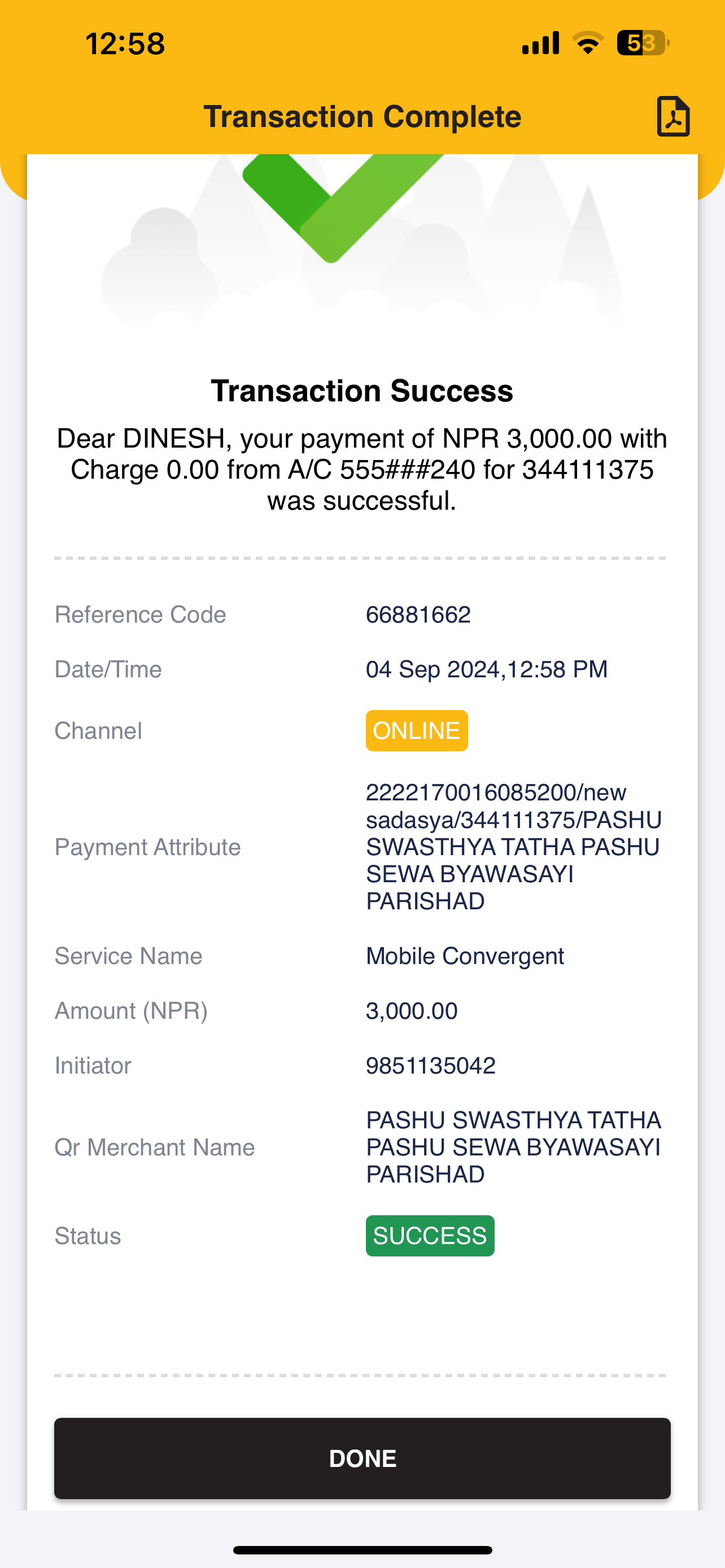Screen dimensions: 725x1568
Task: Tap the Transaction Success heading
Action: 362,391
